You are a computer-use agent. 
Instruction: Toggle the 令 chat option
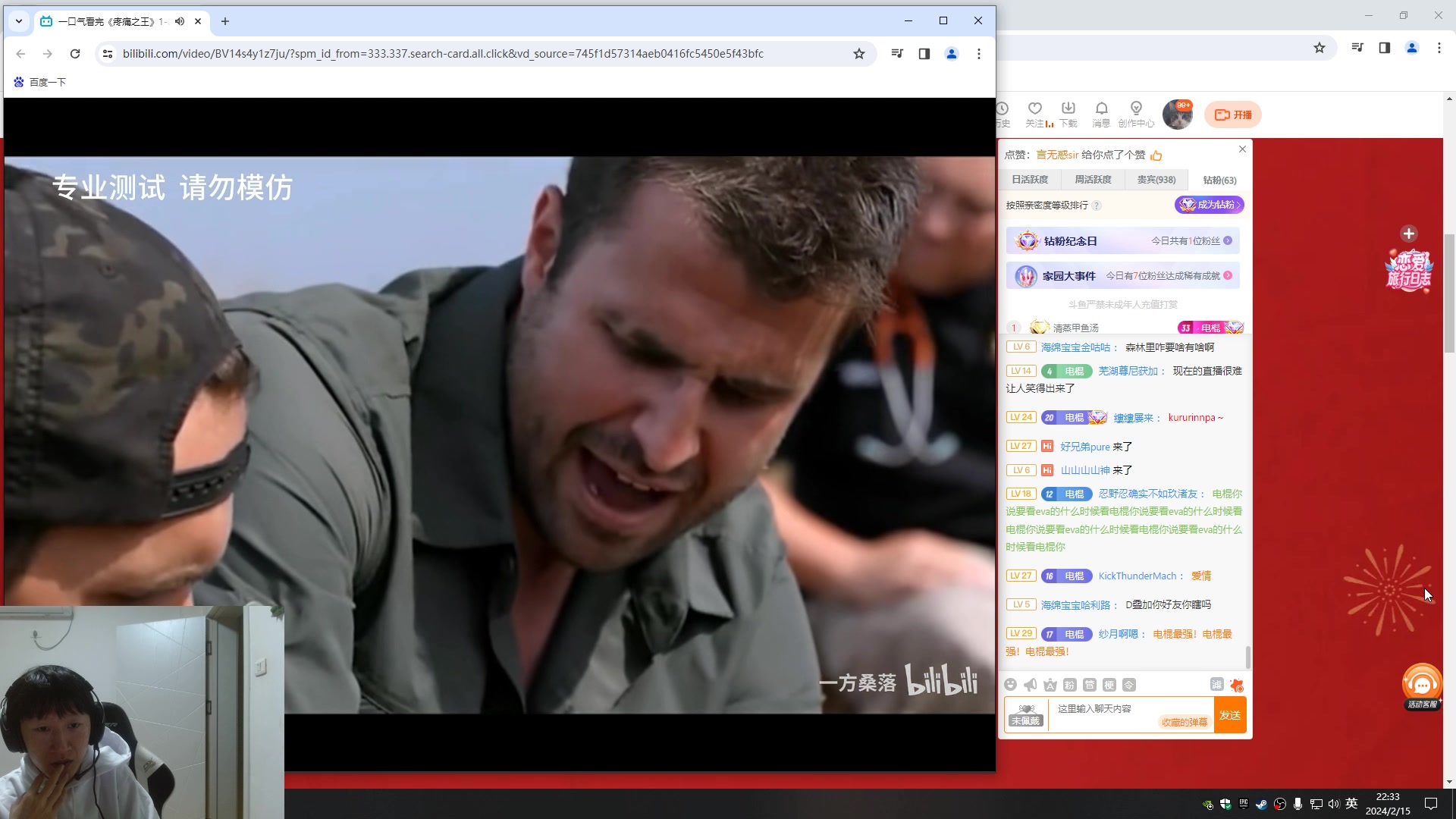coord(1129,685)
